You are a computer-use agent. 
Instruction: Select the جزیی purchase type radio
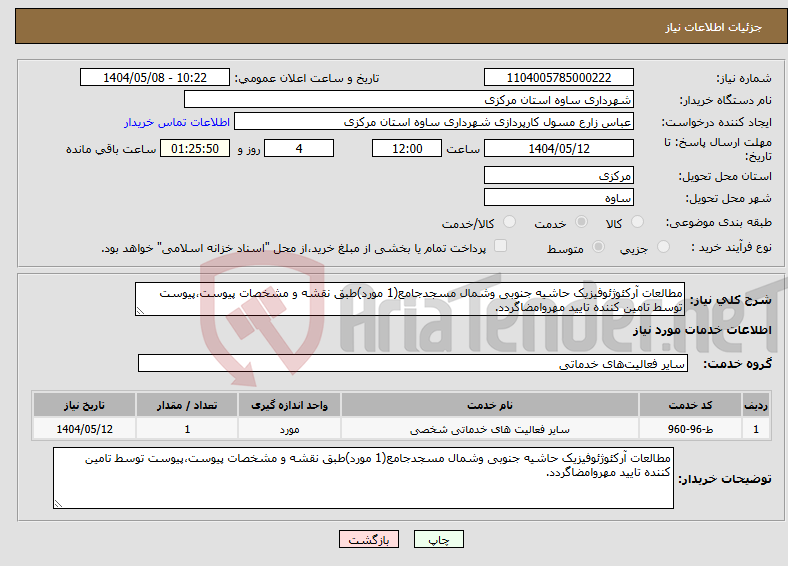tap(663, 246)
